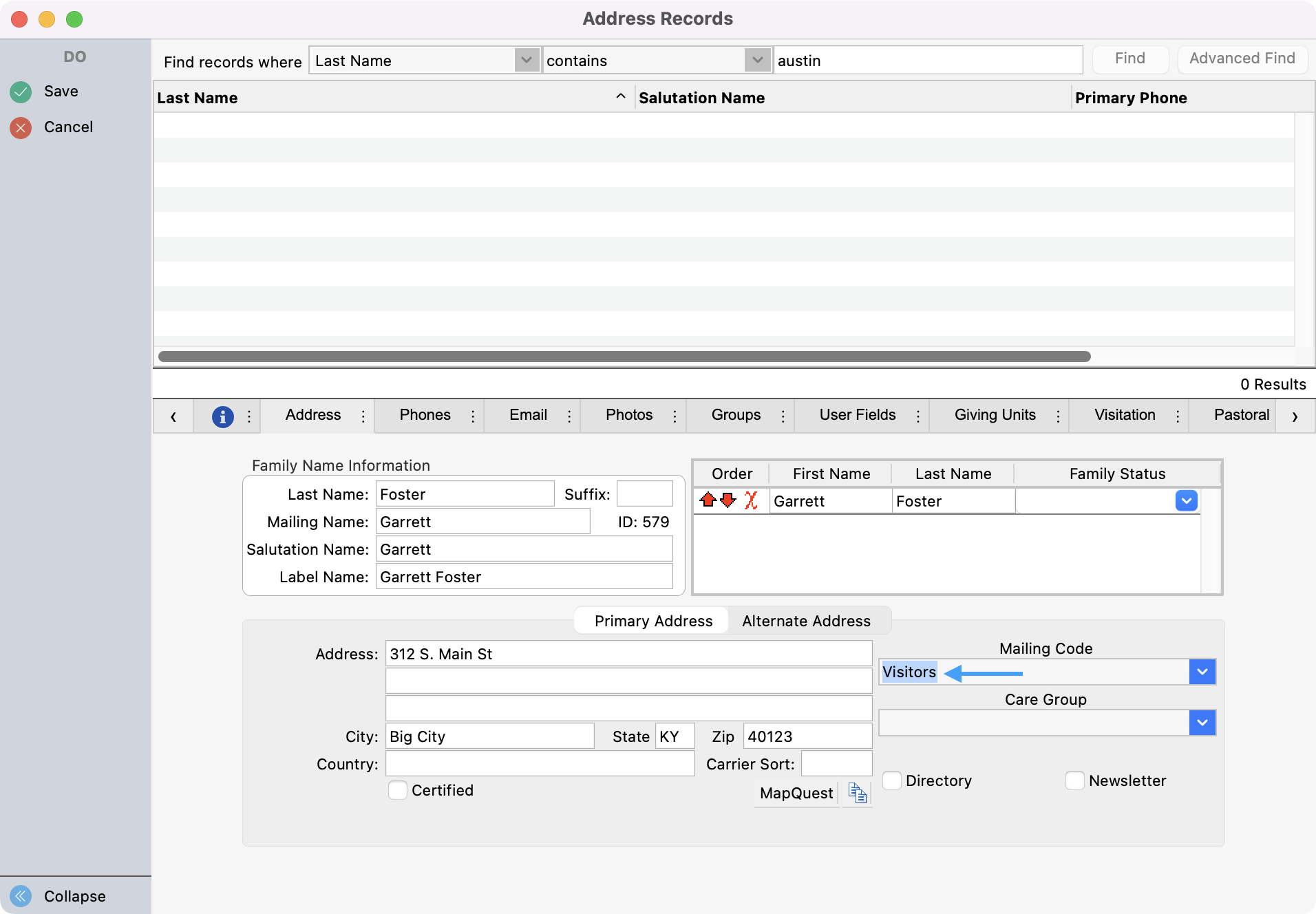The image size is (1316, 914).
Task: Click the austin search input field
Action: [x=928, y=60]
